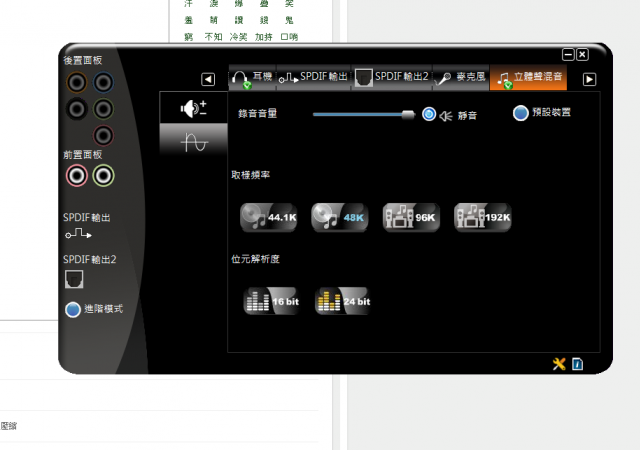Close the audio manager window
The image size is (640, 450).
coord(582,54)
